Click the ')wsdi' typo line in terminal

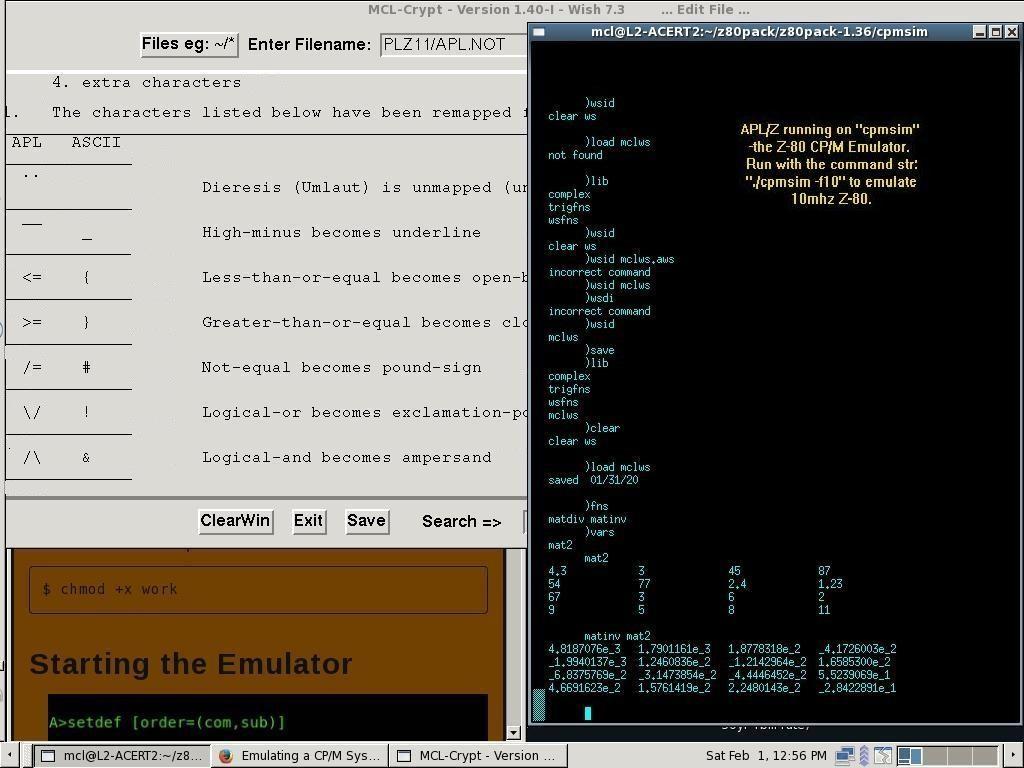pyautogui.click(x=599, y=298)
